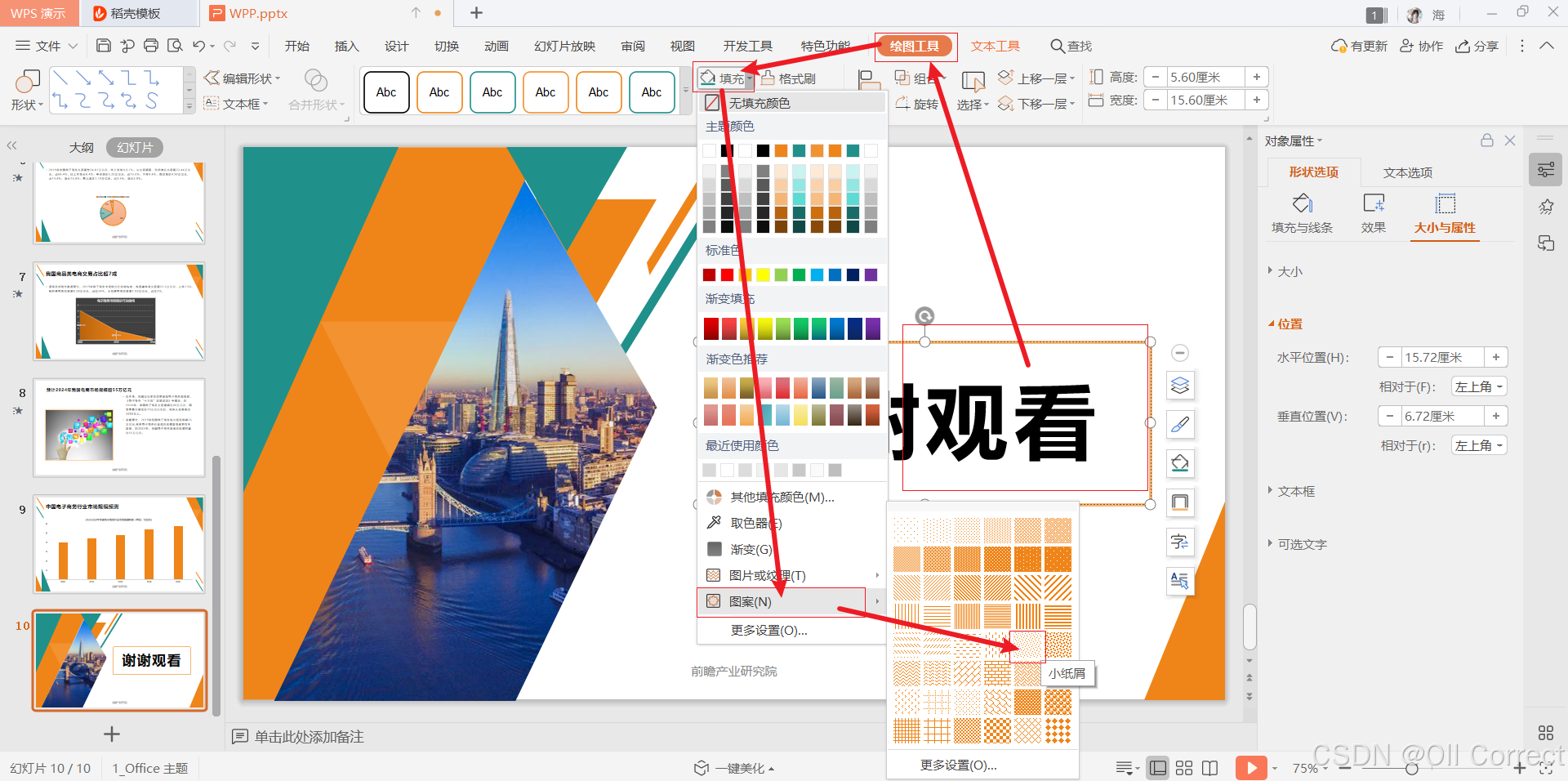Click 其他填充颜色(M)... entry
The height and width of the screenshot is (781, 1568).
(791, 497)
